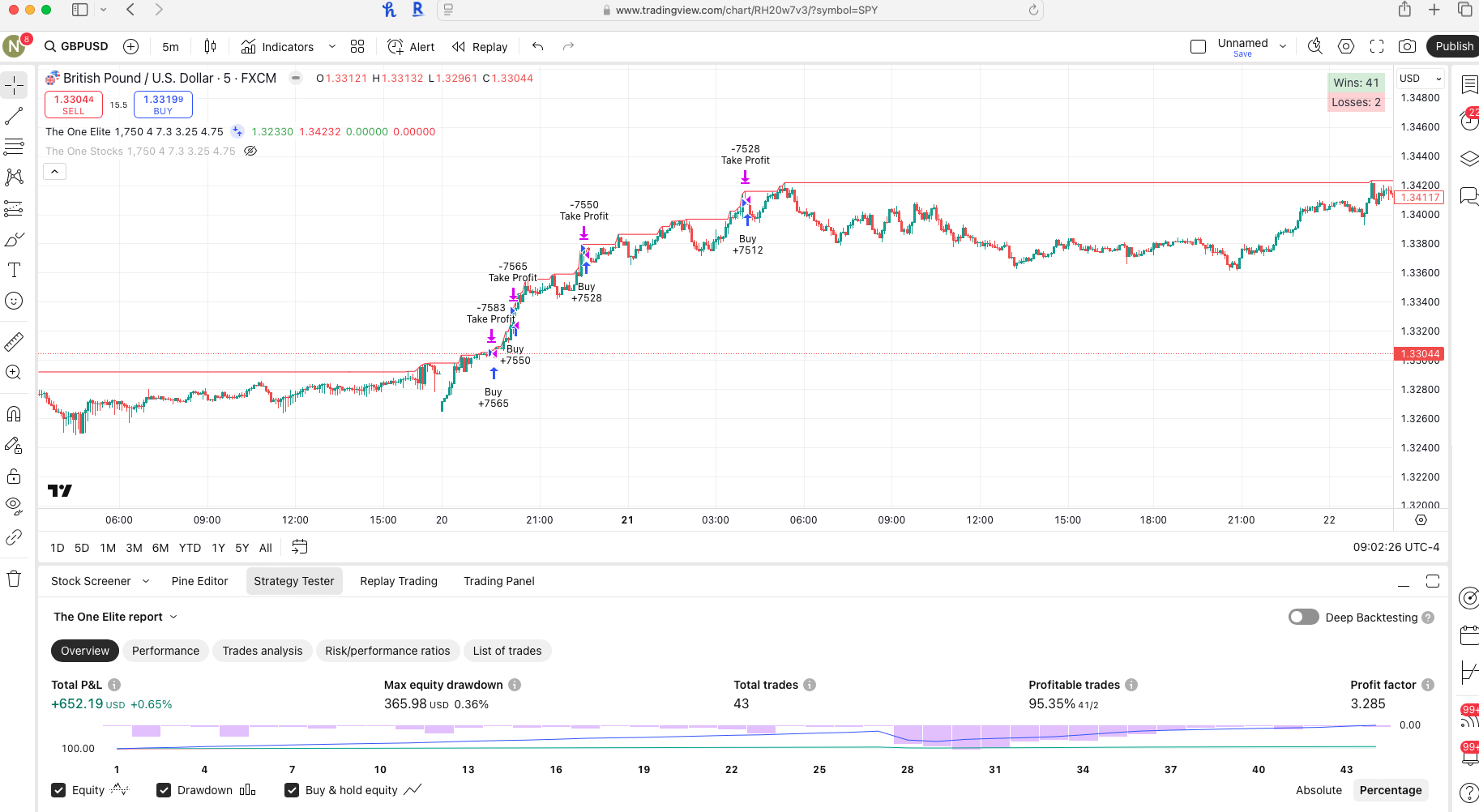1479x812 pixels.
Task: Switch to the Trading Panel tab
Action: tap(499, 581)
